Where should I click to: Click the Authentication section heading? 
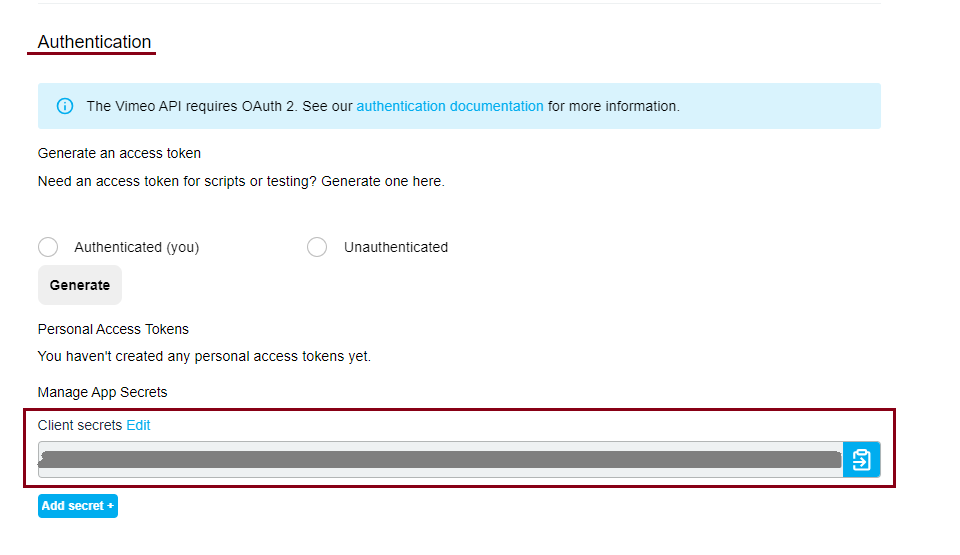[94, 42]
